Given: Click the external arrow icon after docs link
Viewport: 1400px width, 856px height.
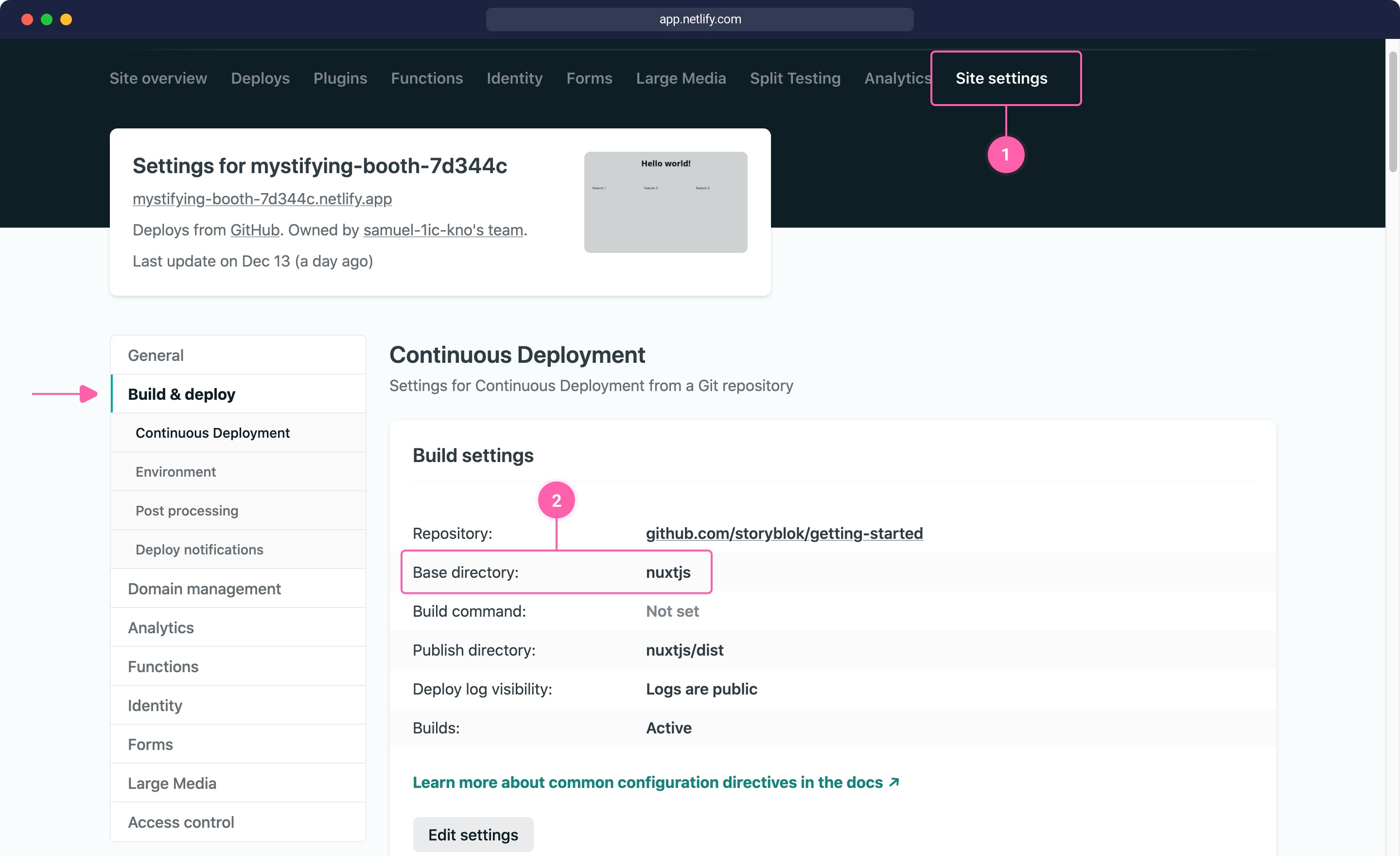Looking at the screenshot, I should [x=894, y=782].
